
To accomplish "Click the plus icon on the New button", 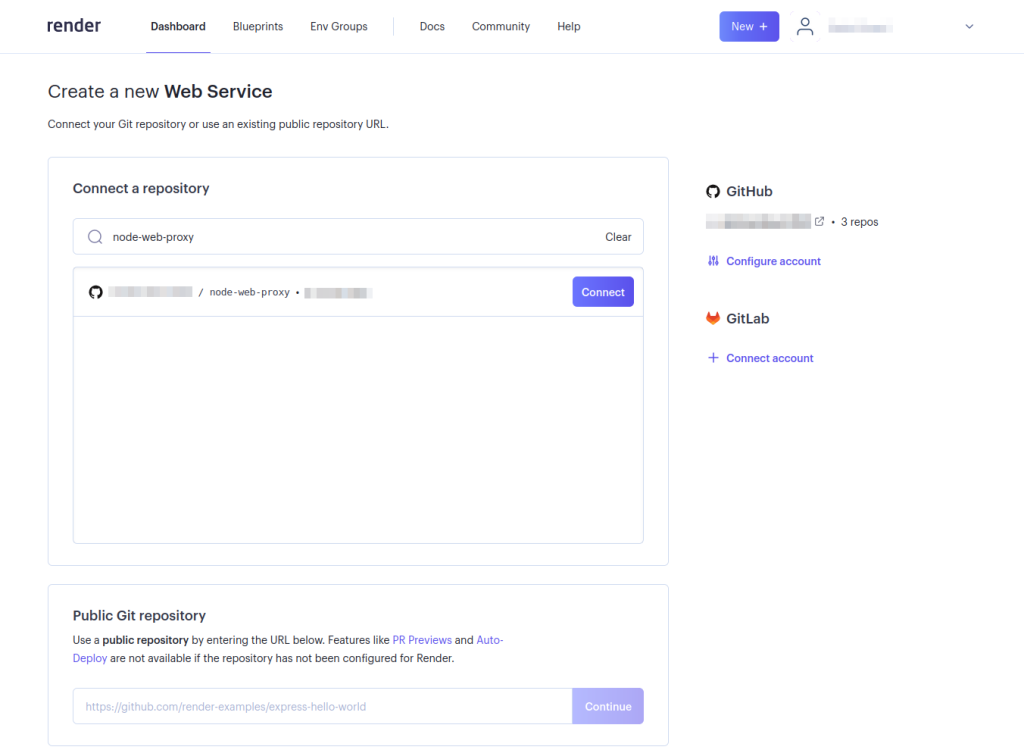I will (762, 26).
